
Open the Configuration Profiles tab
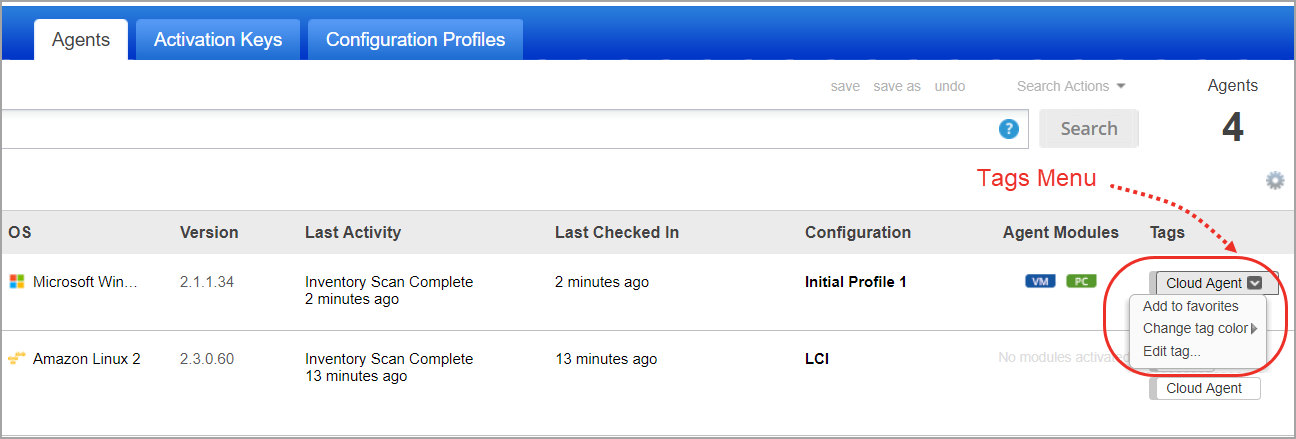click(x=415, y=40)
